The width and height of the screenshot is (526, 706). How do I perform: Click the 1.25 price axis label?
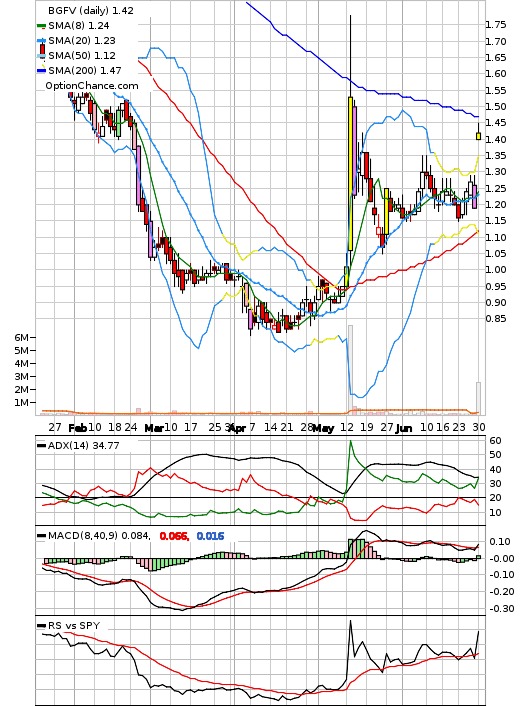coord(495,189)
